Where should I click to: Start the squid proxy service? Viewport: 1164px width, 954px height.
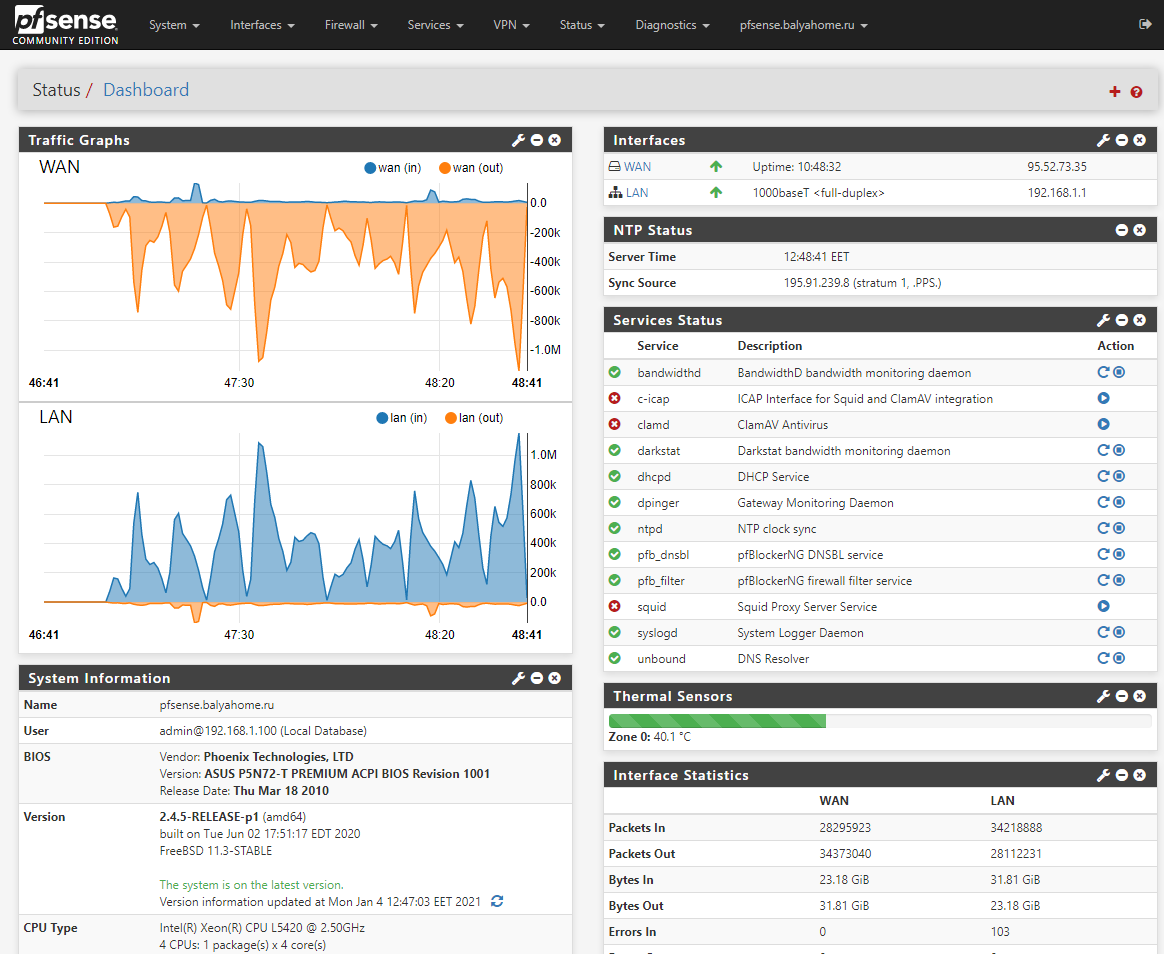tap(1104, 607)
